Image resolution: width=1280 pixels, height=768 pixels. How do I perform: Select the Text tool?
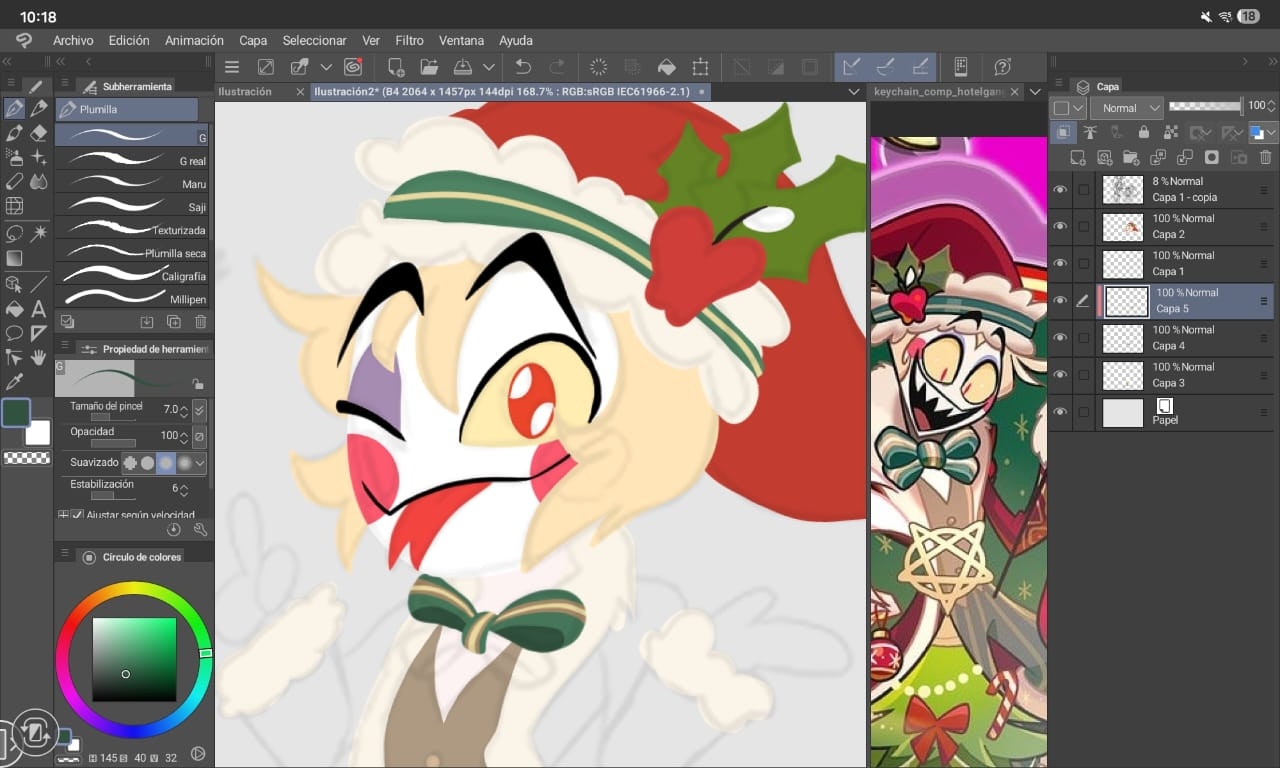point(39,309)
